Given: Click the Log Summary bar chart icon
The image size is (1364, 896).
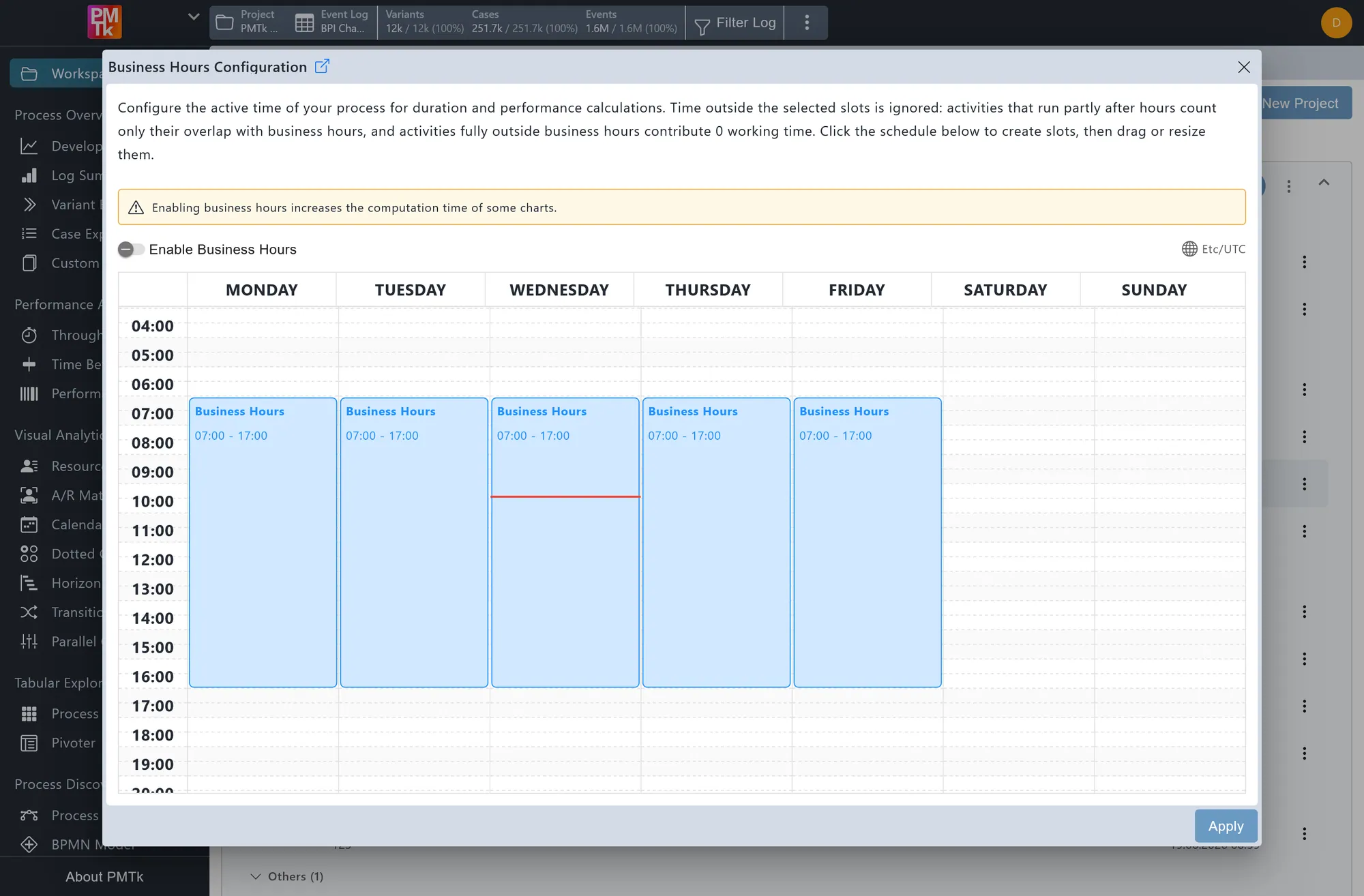Looking at the screenshot, I should click(29, 175).
